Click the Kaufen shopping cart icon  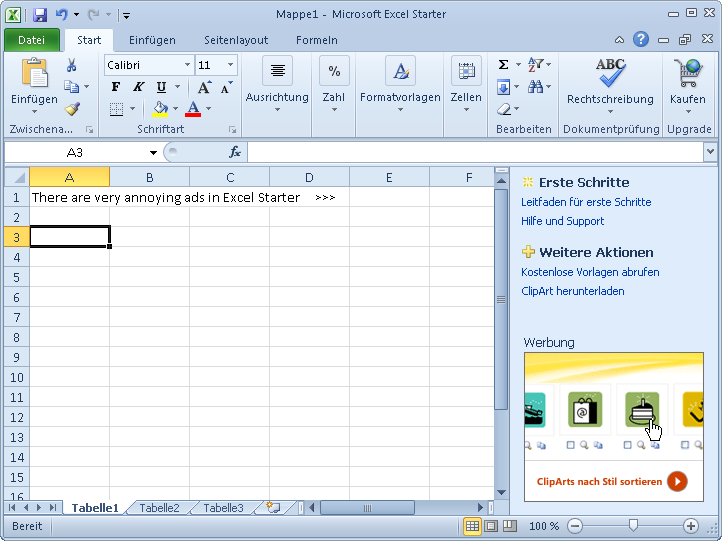687,74
